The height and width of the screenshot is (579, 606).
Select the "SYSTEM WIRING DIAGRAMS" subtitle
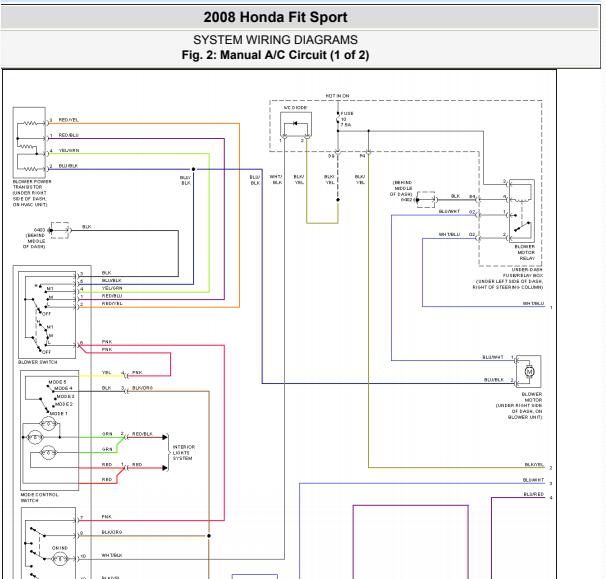(275, 40)
